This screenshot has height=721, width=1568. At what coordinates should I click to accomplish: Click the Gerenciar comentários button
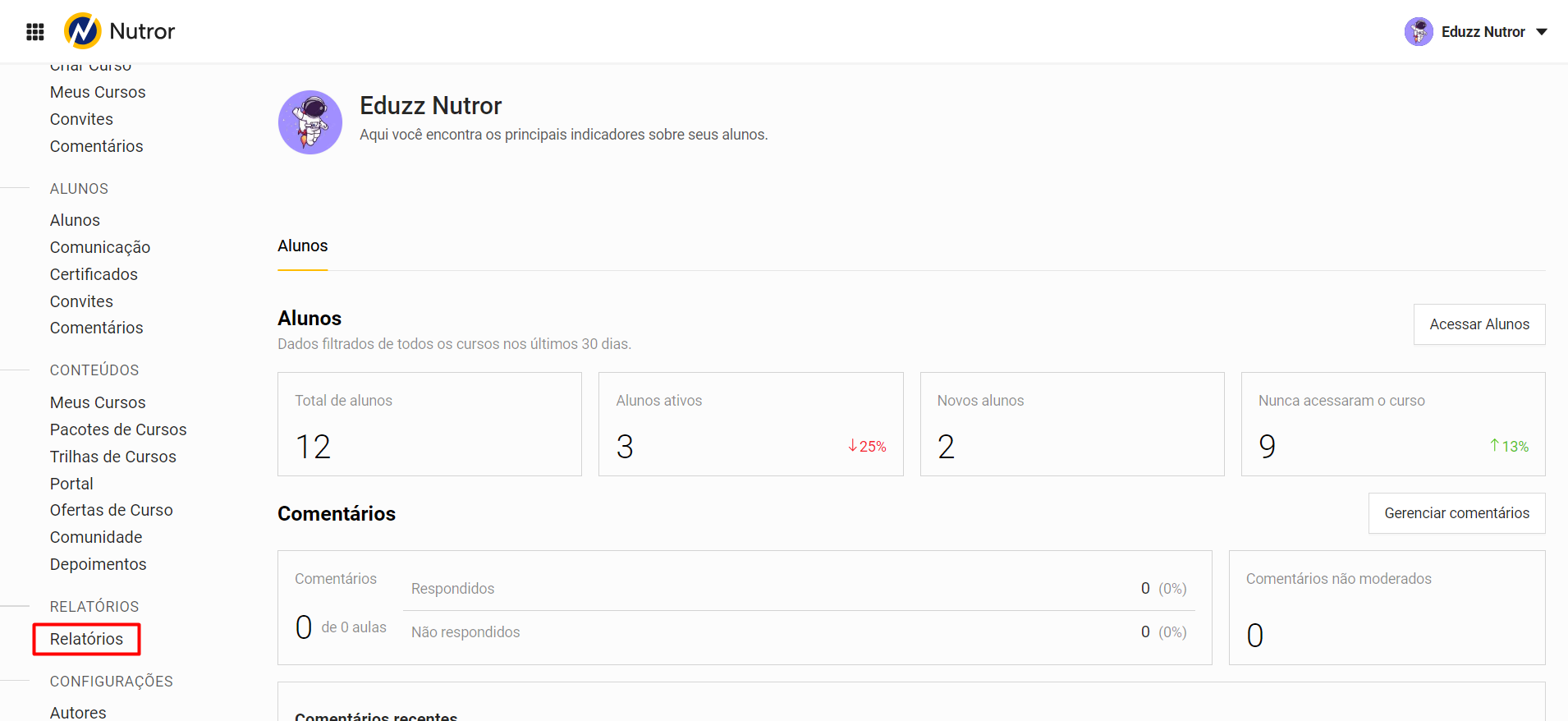1456,513
